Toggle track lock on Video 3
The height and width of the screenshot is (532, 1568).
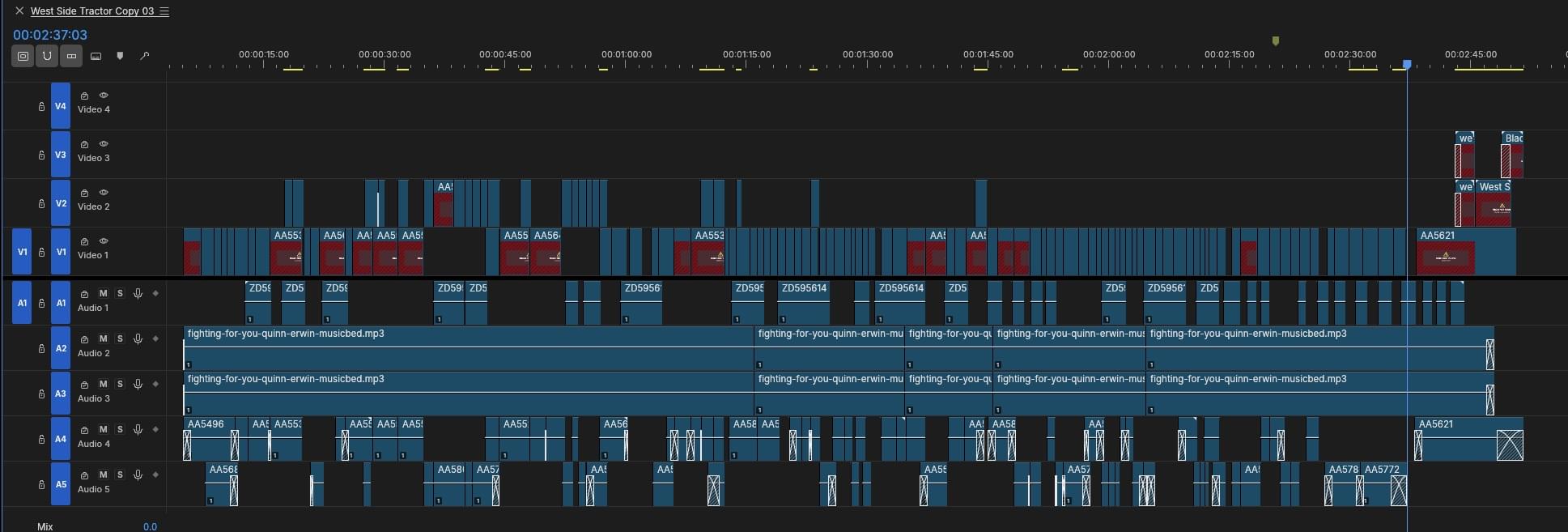[41, 155]
